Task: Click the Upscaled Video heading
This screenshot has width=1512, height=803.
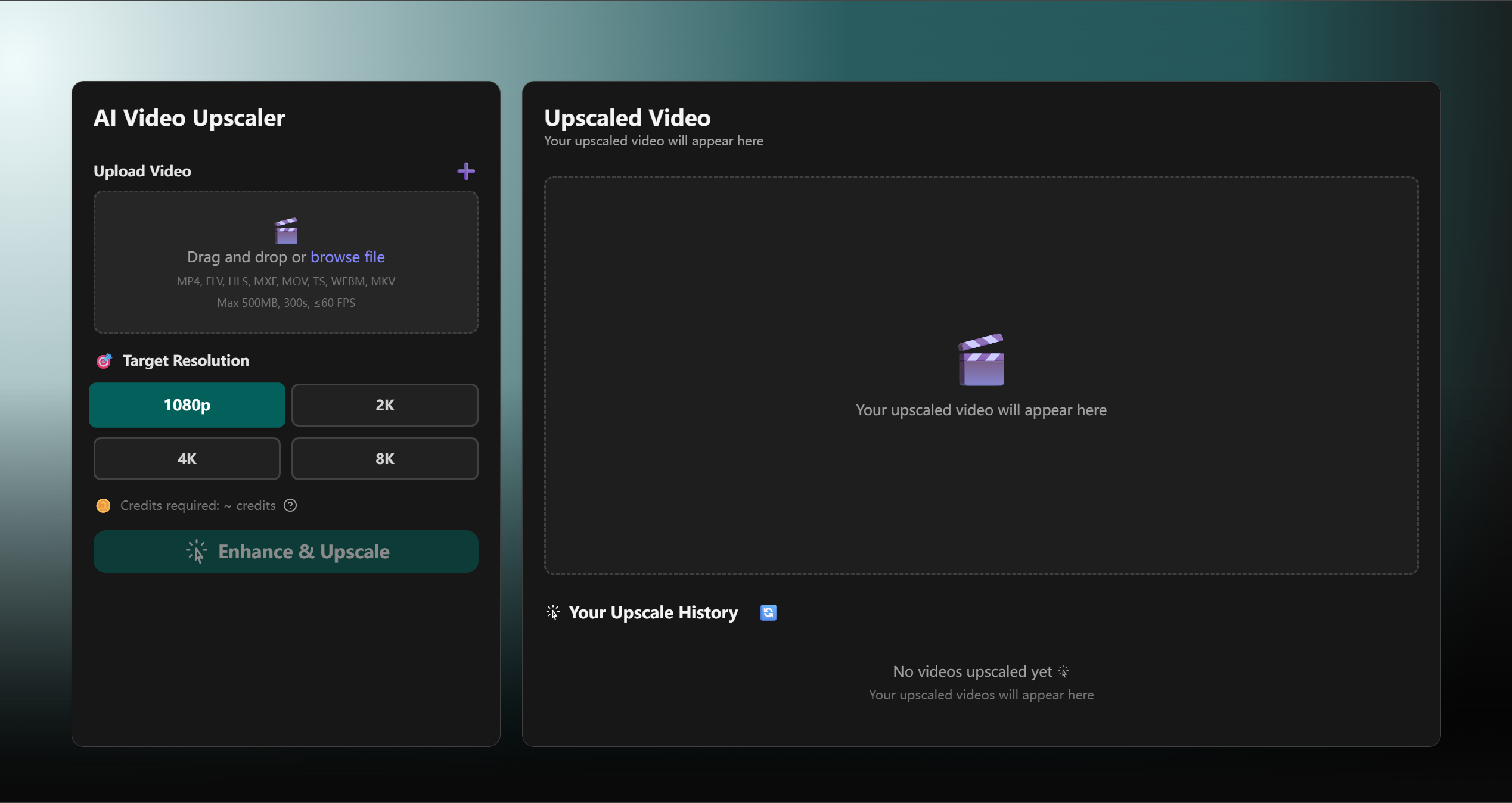Action: (627, 118)
